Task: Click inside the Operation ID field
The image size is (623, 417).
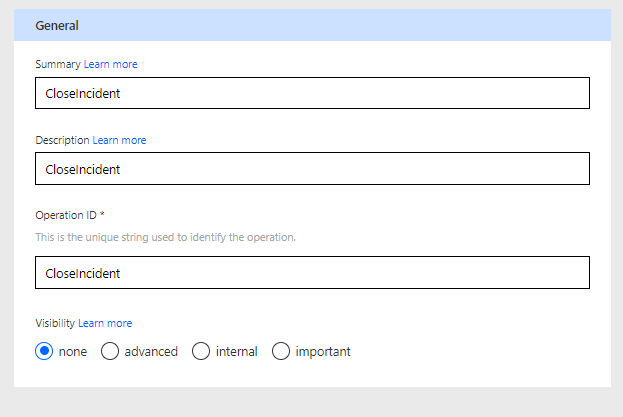Action: pyautogui.click(x=312, y=272)
